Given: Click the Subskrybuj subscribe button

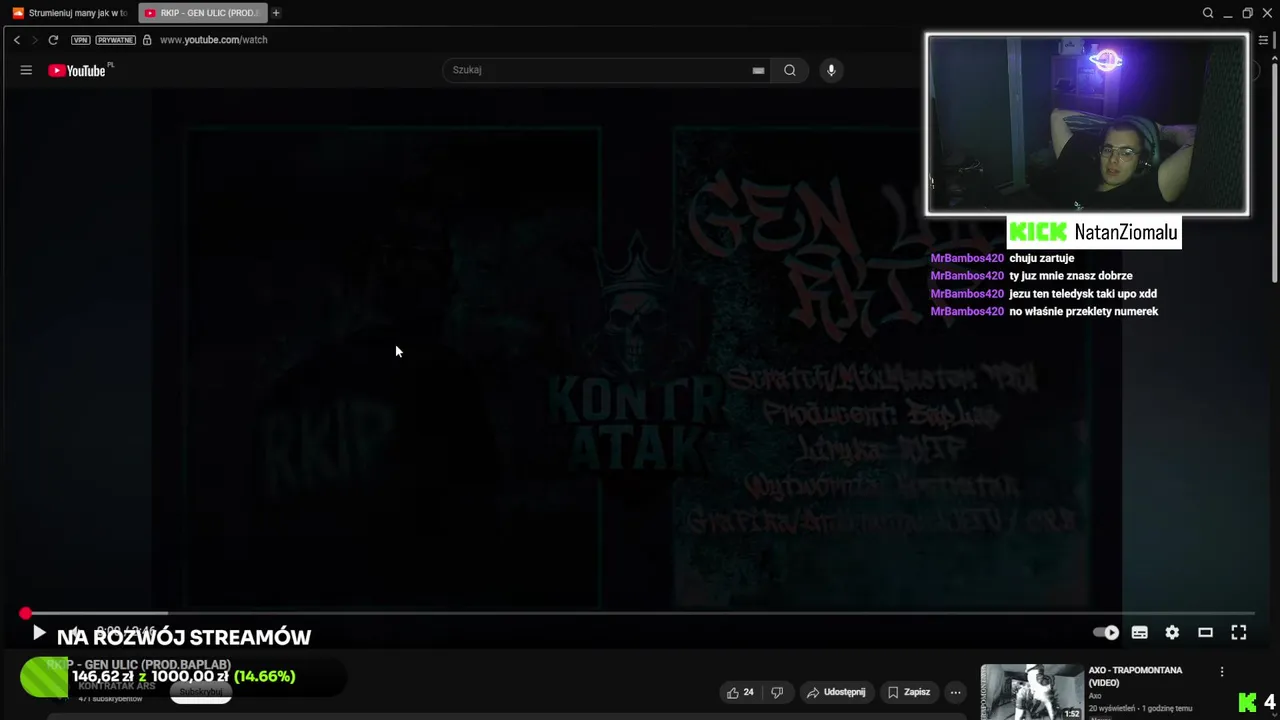Looking at the screenshot, I should coord(201,692).
